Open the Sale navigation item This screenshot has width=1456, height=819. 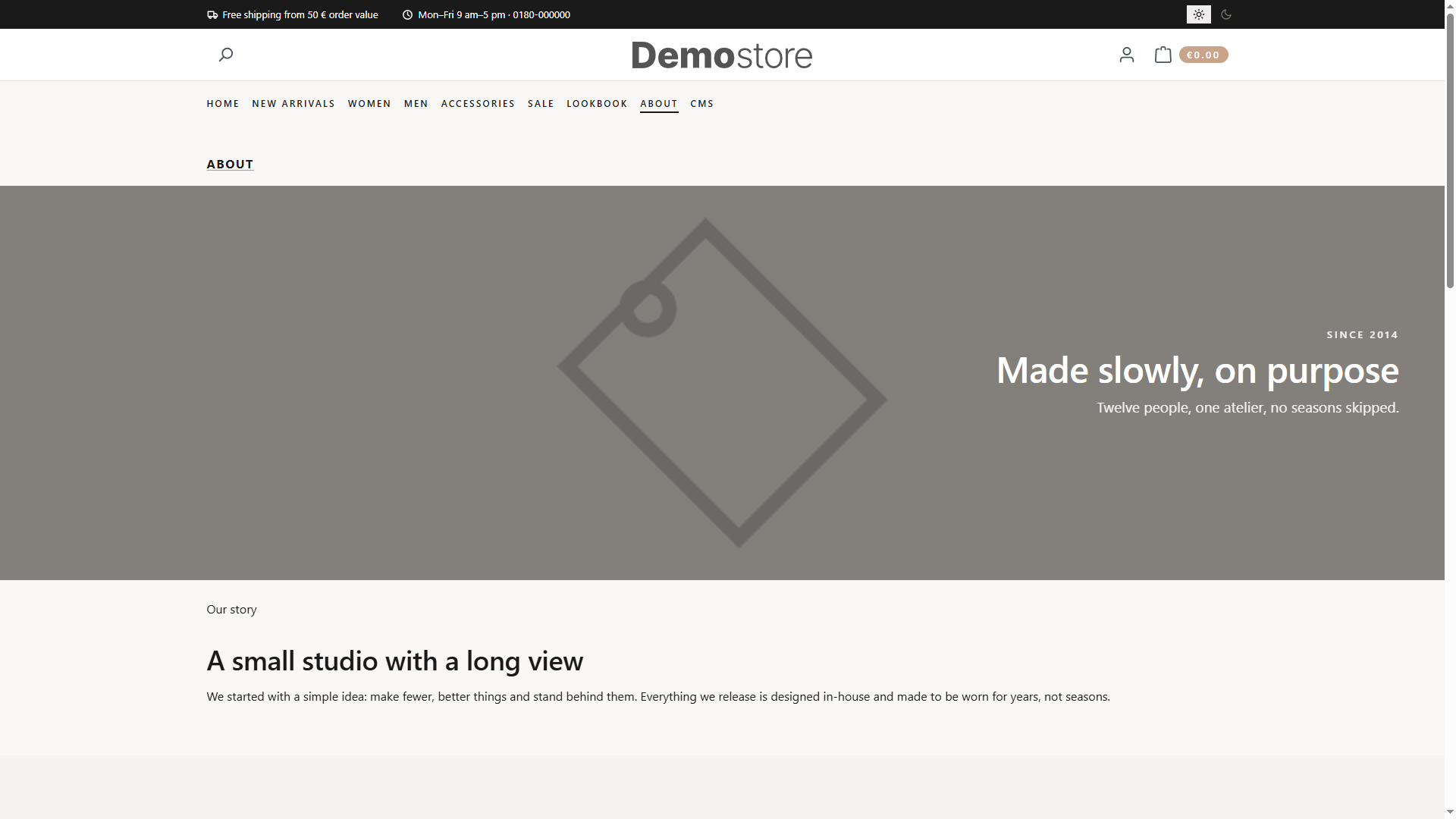541,104
